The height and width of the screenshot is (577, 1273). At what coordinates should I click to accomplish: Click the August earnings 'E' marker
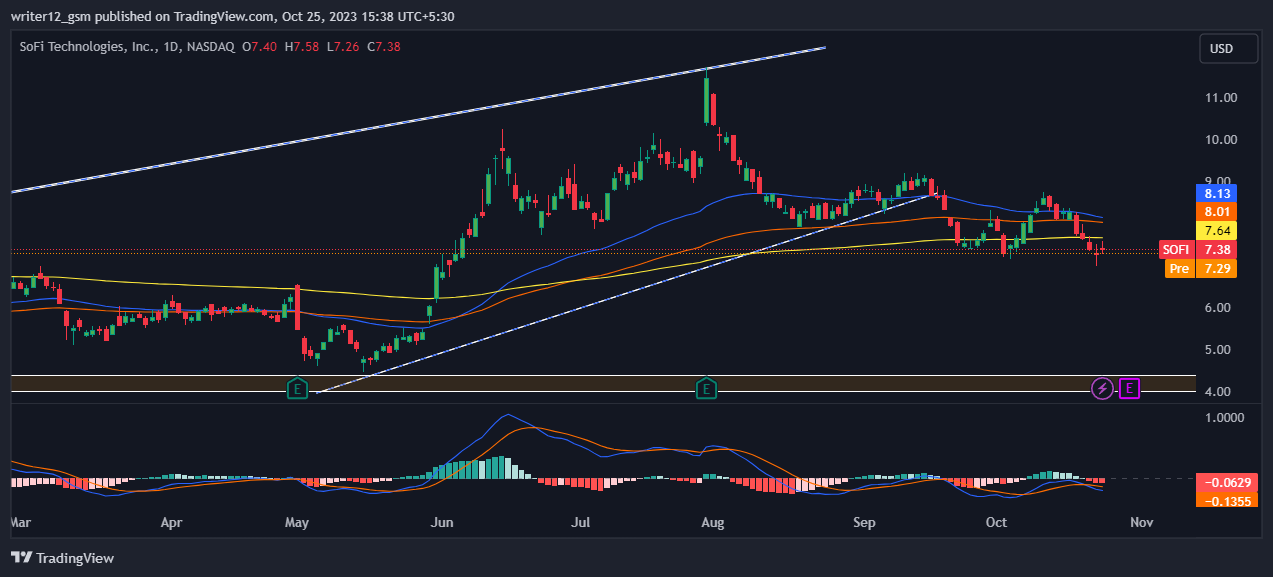point(707,388)
